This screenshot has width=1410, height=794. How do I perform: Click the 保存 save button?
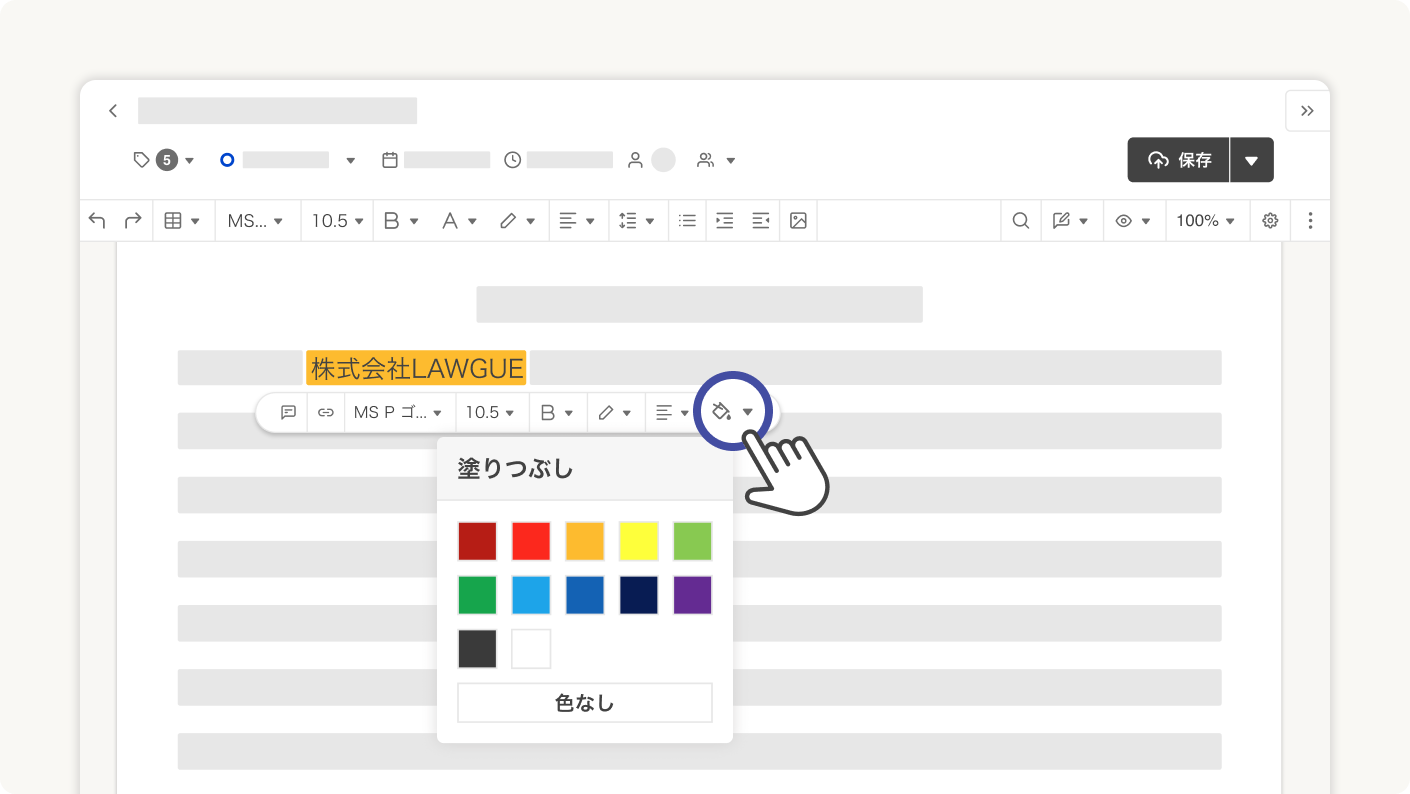point(1179,159)
